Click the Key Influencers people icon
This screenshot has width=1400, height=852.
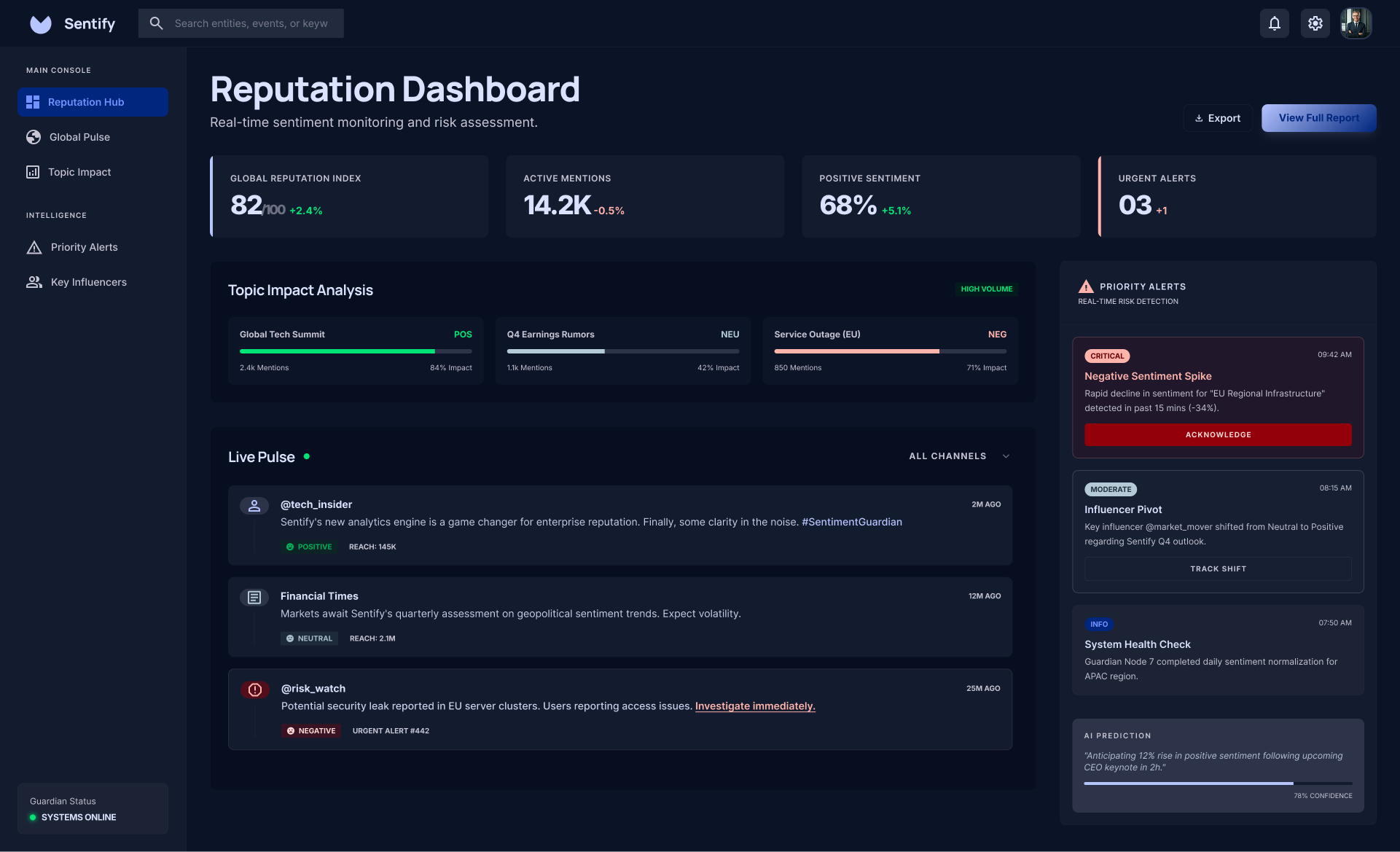(34, 282)
